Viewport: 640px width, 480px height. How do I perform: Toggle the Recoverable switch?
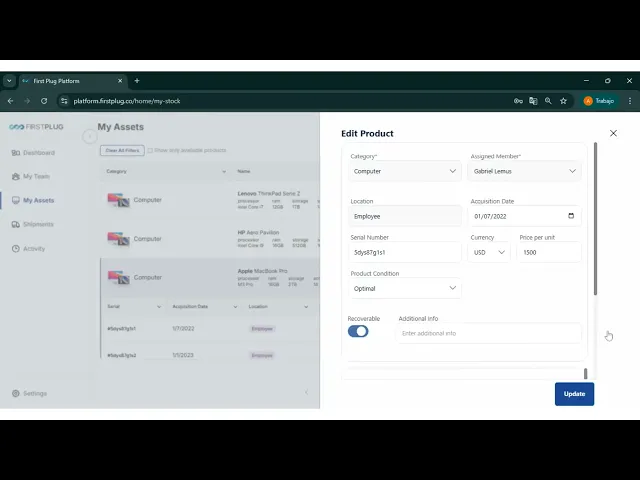click(x=358, y=331)
